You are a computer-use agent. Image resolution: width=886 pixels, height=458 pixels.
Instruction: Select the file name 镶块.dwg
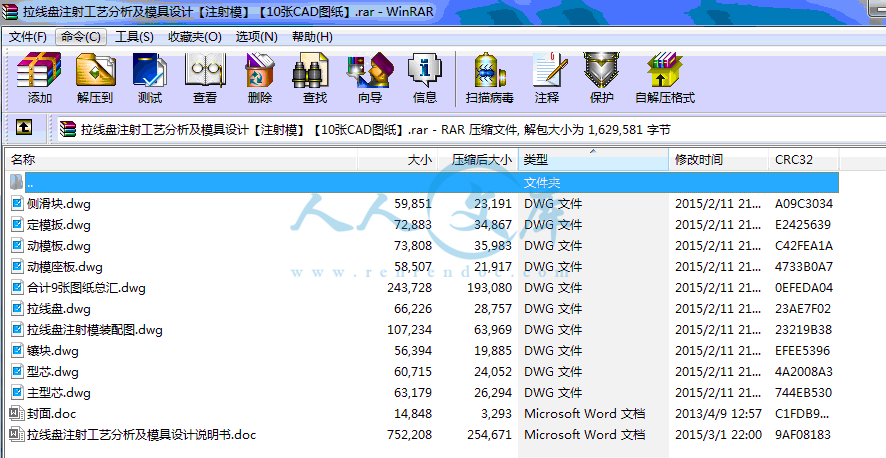coord(53,351)
